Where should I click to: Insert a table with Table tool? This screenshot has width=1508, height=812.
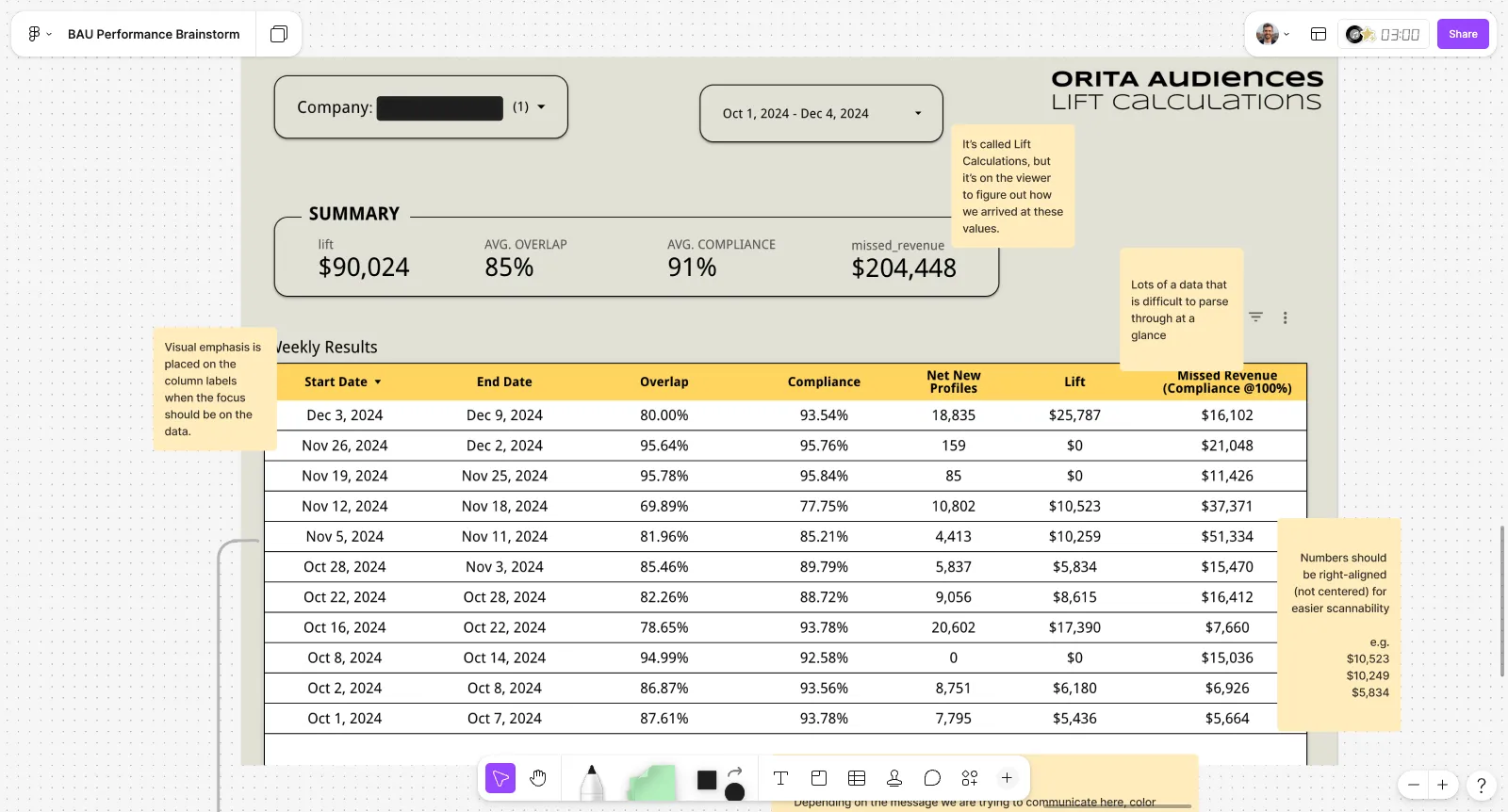[857, 778]
